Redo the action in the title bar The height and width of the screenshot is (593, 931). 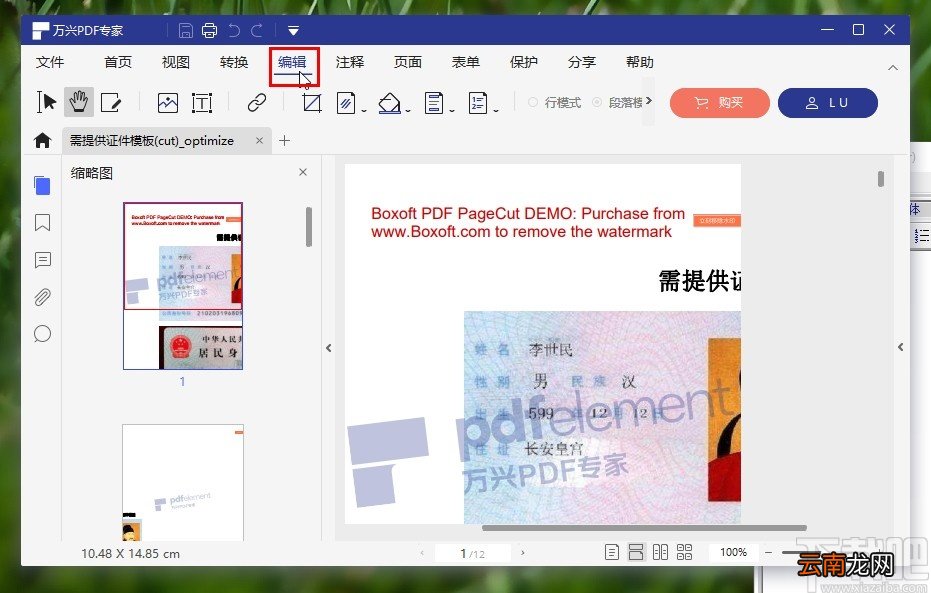click(256, 30)
